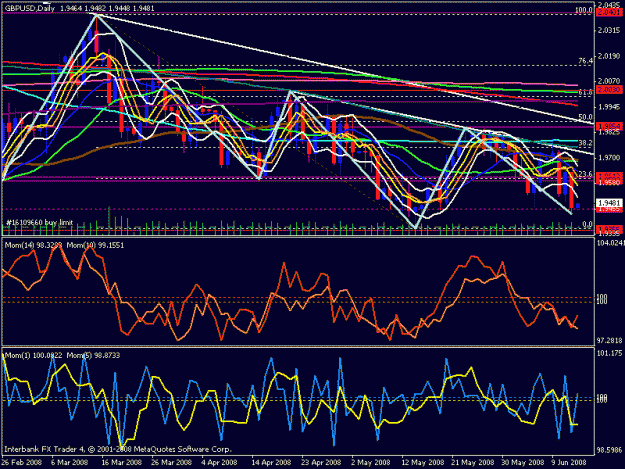Click the '#16109660 buy limit' order label
Image resolution: width=625 pixels, height=469 pixels.
click(39, 222)
